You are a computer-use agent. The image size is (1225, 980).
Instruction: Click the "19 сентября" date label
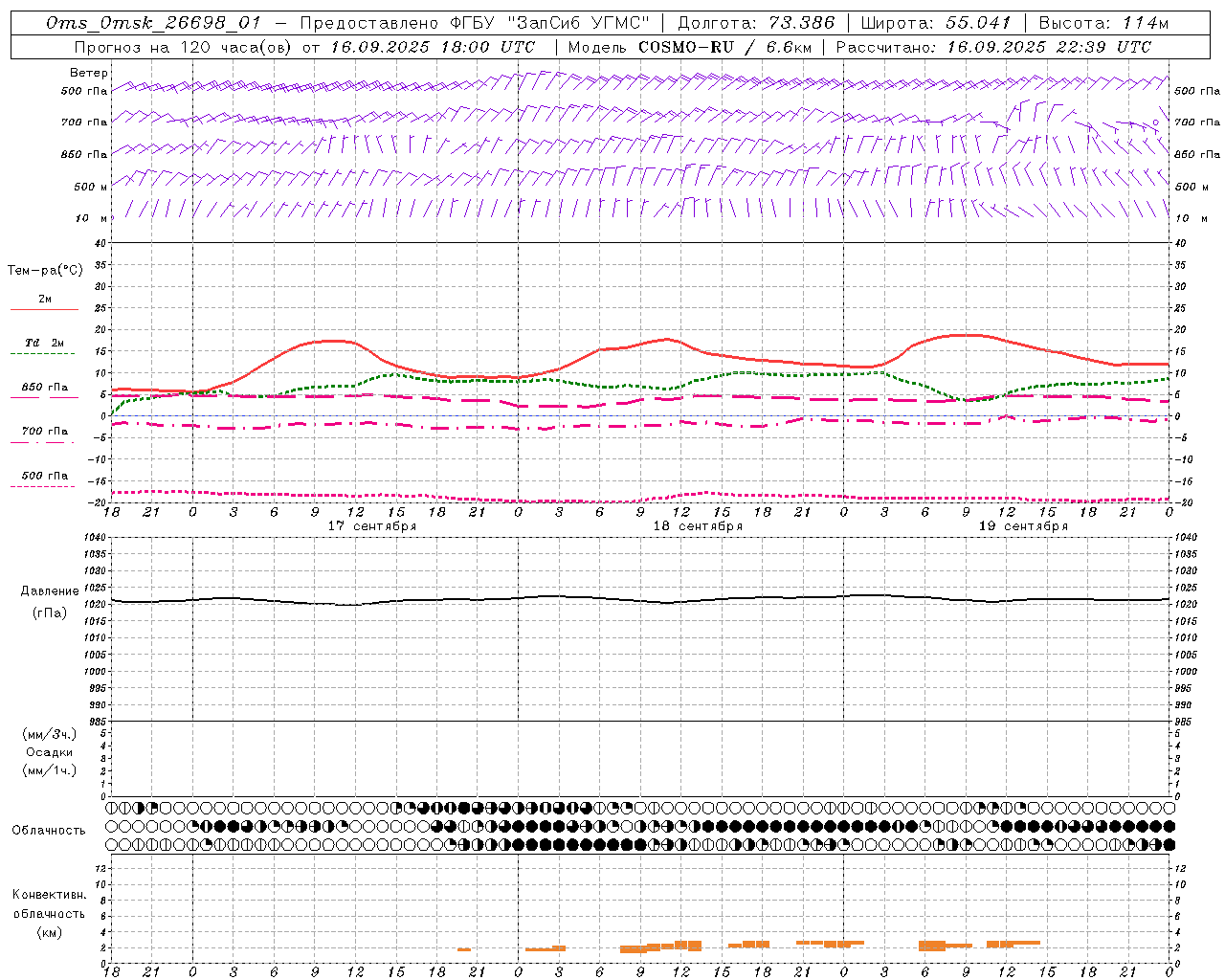[x=1023, y=526]
